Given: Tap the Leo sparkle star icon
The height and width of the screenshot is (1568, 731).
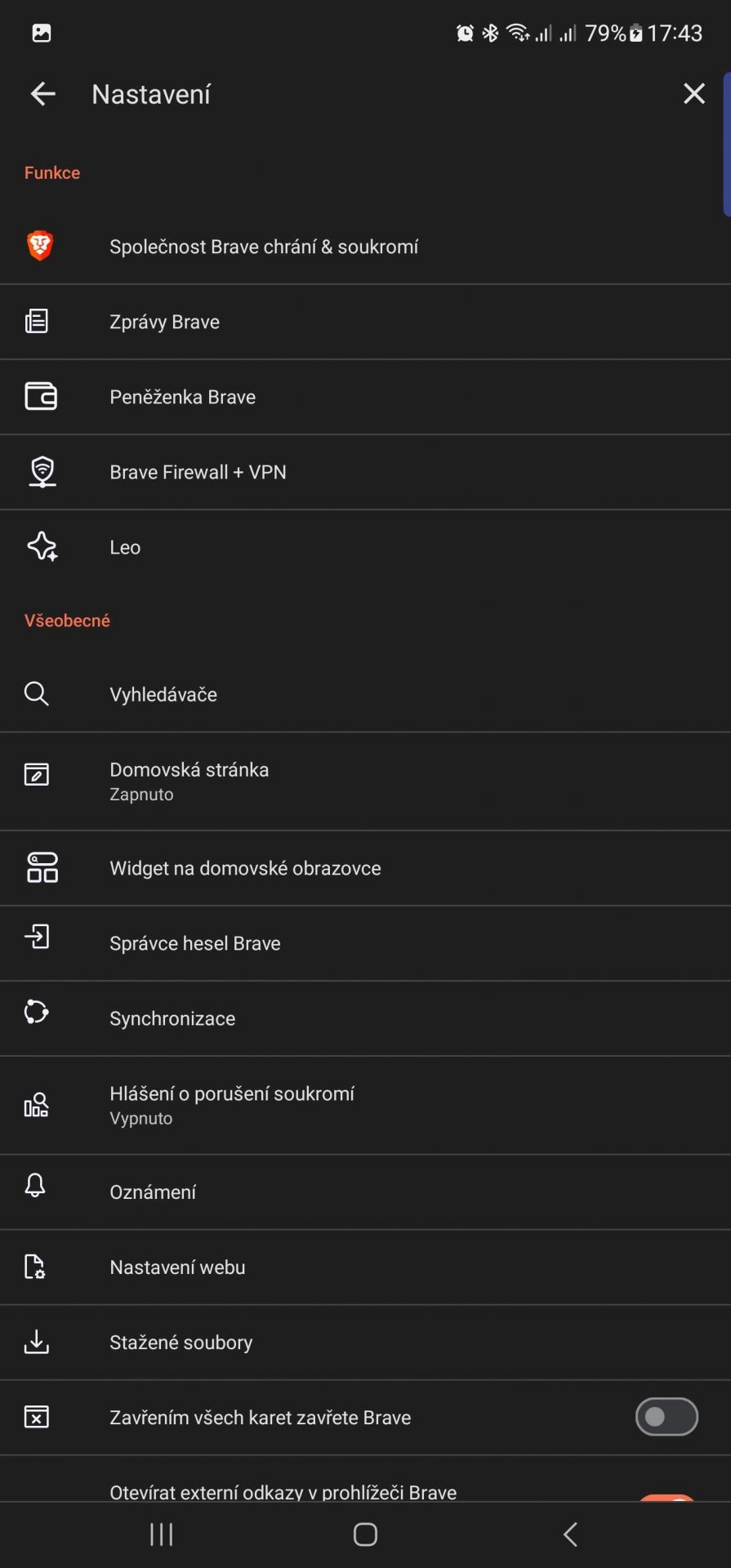Looking at the screenshot, I should [42, 546].
